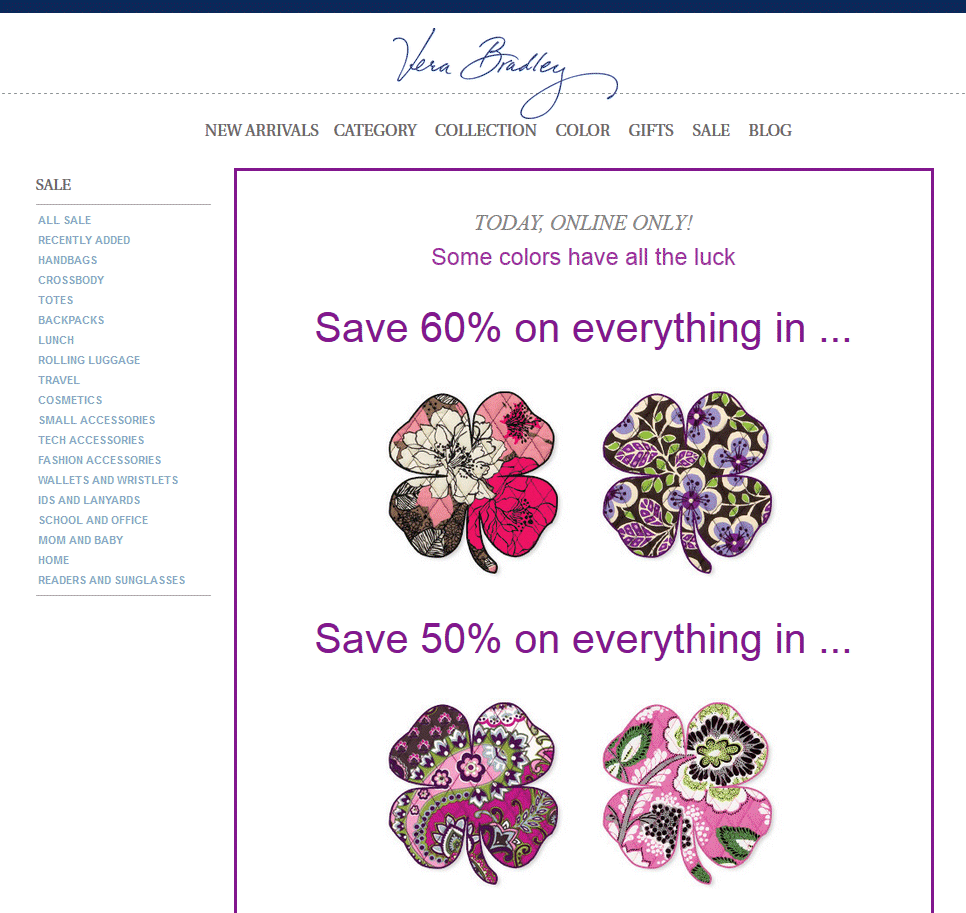Image resolution: width=966 pixels, height=913 pixels.
Task: Open the Collection menu
Action: pyautogui.click(x=485, y=131)
